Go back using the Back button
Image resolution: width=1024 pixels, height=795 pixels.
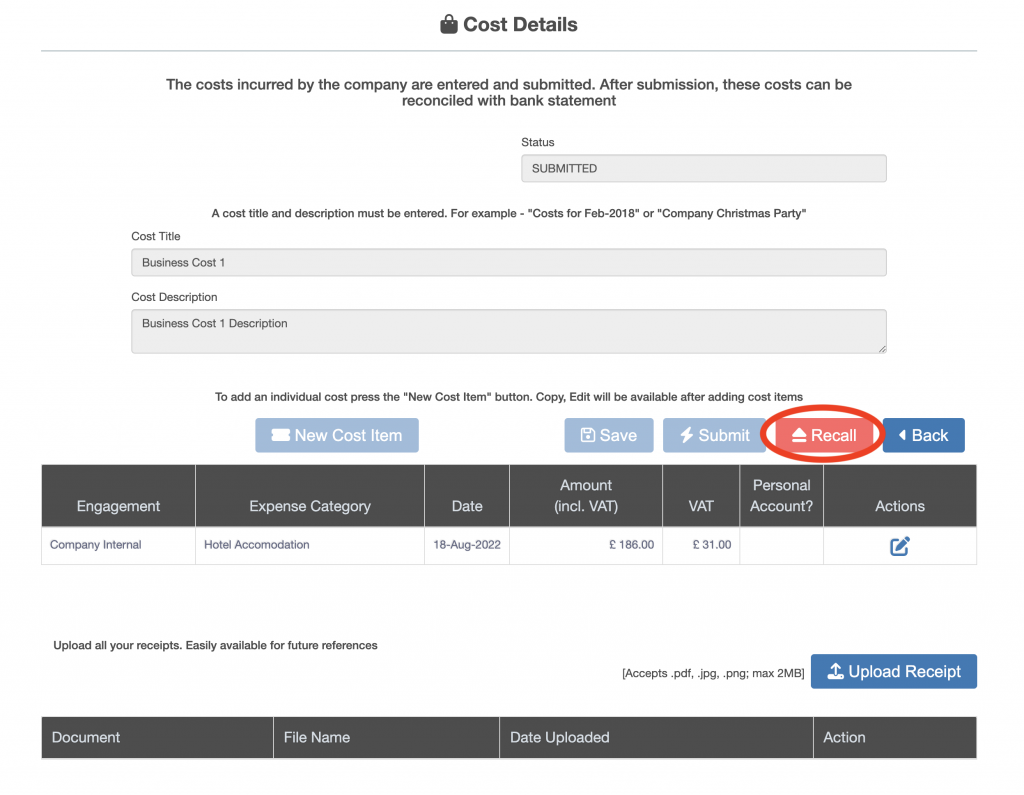click(x=922, y=435)
